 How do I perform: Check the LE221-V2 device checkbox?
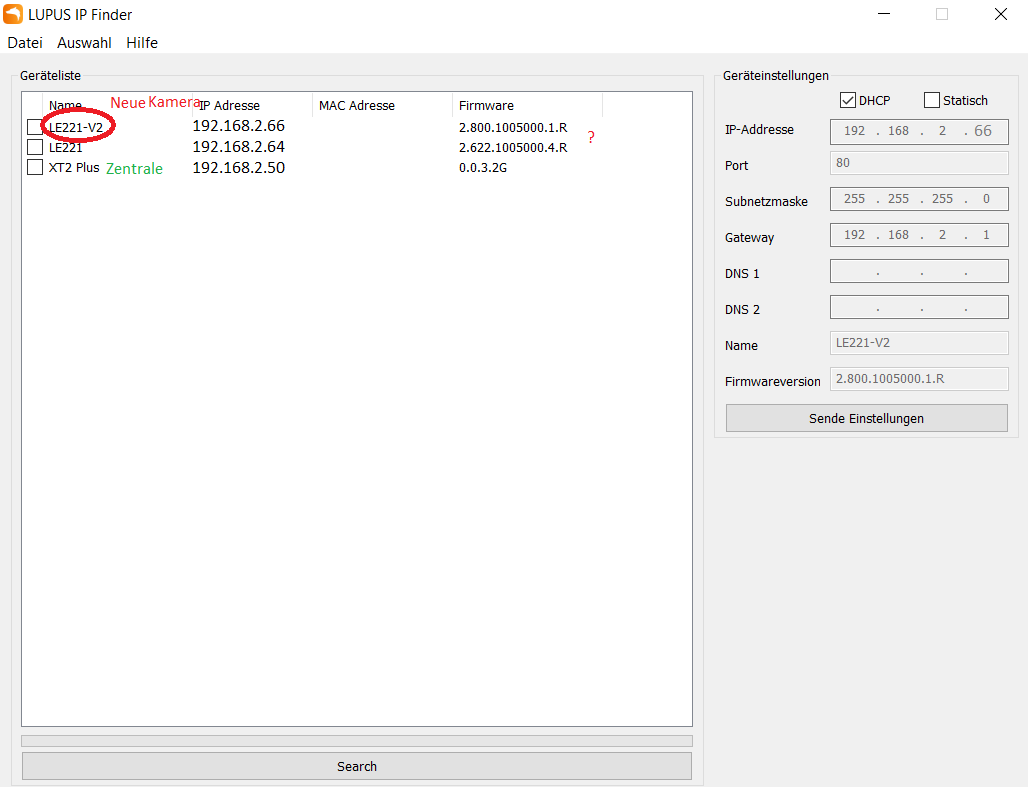click(35, 127)
